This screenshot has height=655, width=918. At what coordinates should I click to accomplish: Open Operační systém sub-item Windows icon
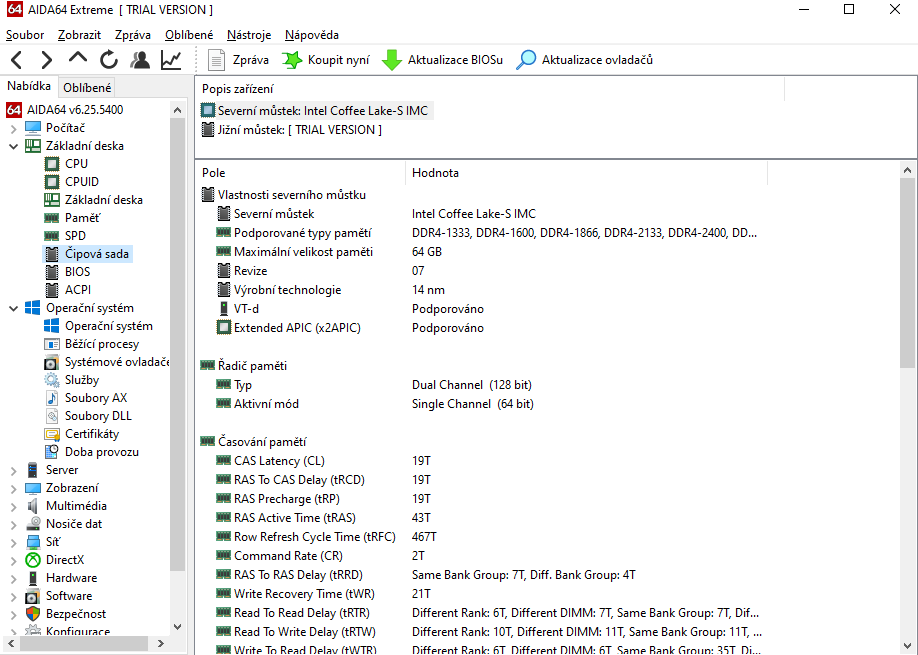pyautogui.click(x=52, y=326)
